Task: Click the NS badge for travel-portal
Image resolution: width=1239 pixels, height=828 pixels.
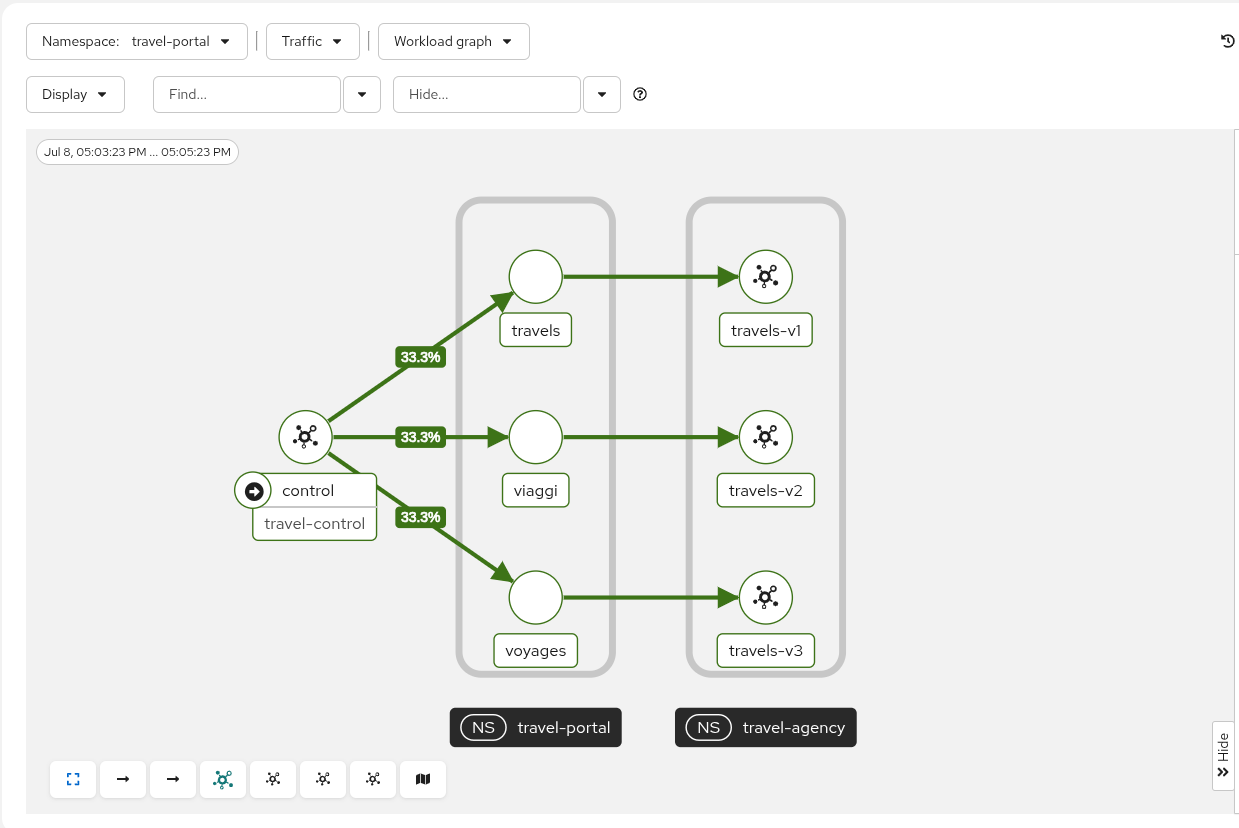Action: coord(483,728)
